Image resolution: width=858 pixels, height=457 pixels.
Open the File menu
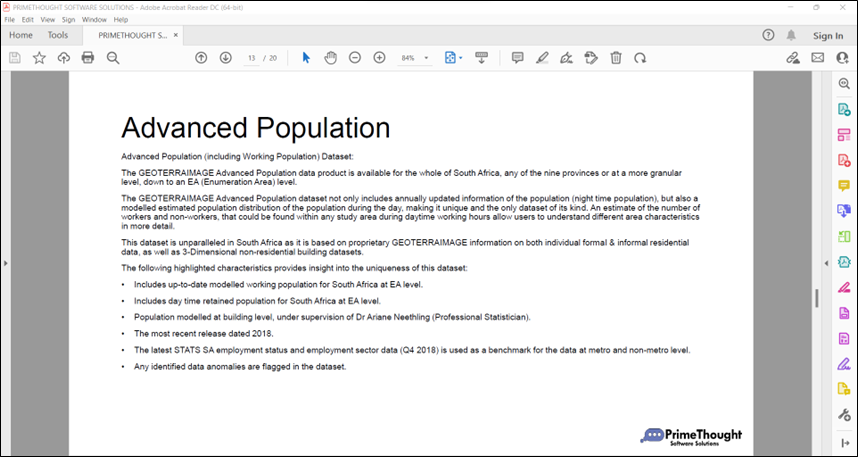pyautogui.click(x=9, y=20)
